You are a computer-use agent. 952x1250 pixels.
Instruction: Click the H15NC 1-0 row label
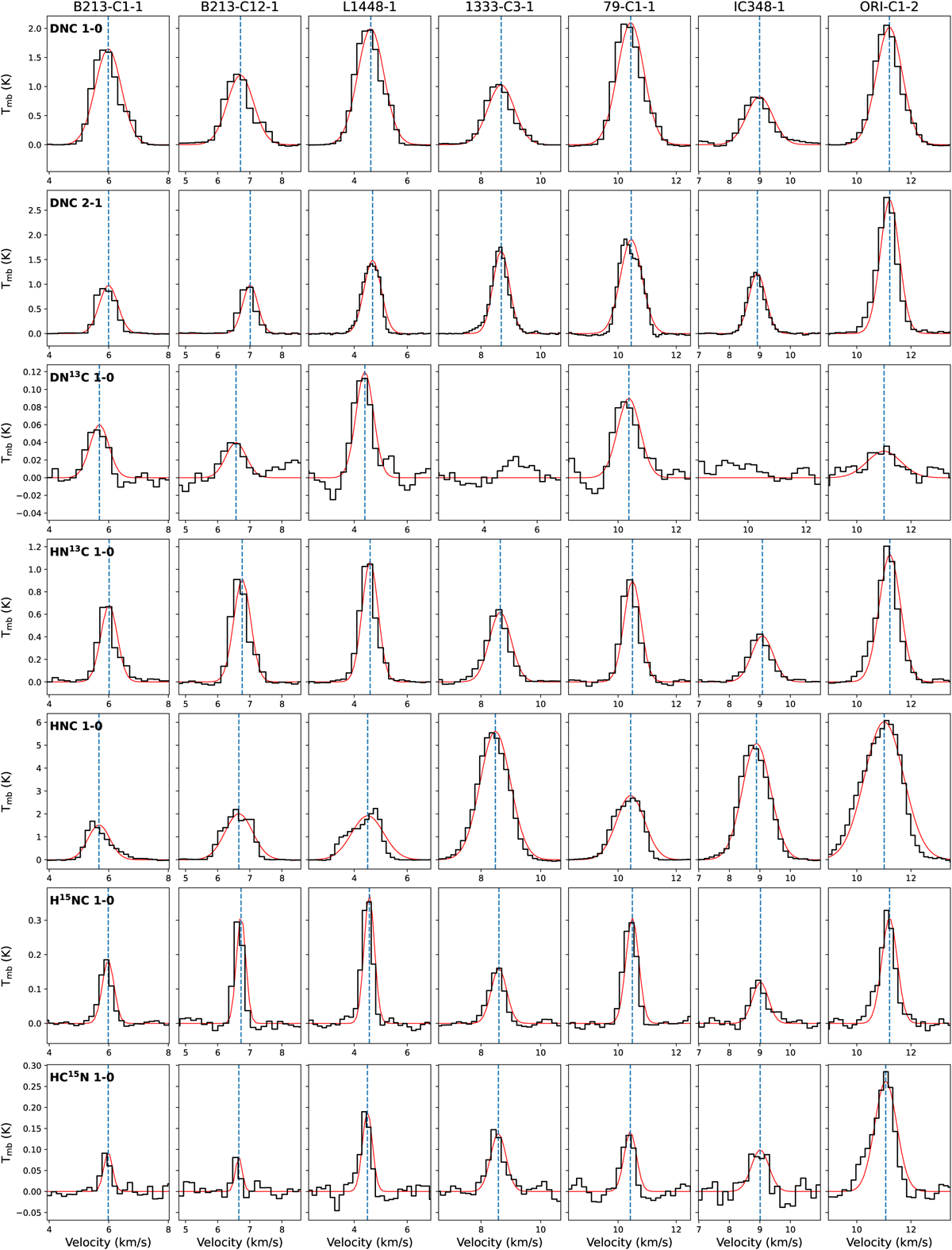[82, 901]
